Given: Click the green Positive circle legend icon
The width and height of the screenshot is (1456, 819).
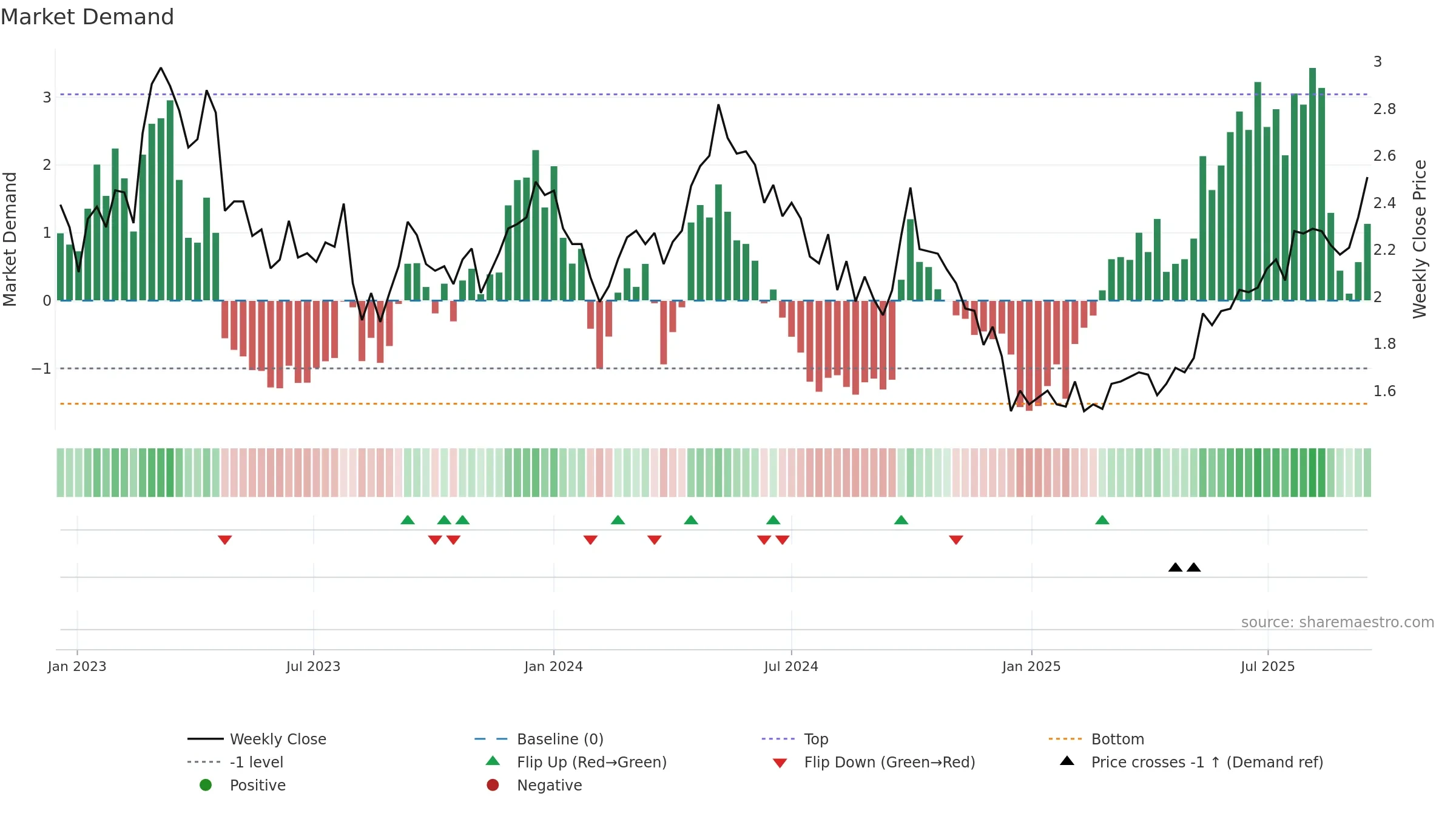Looking at the screenshot, I should pos(206,785).
